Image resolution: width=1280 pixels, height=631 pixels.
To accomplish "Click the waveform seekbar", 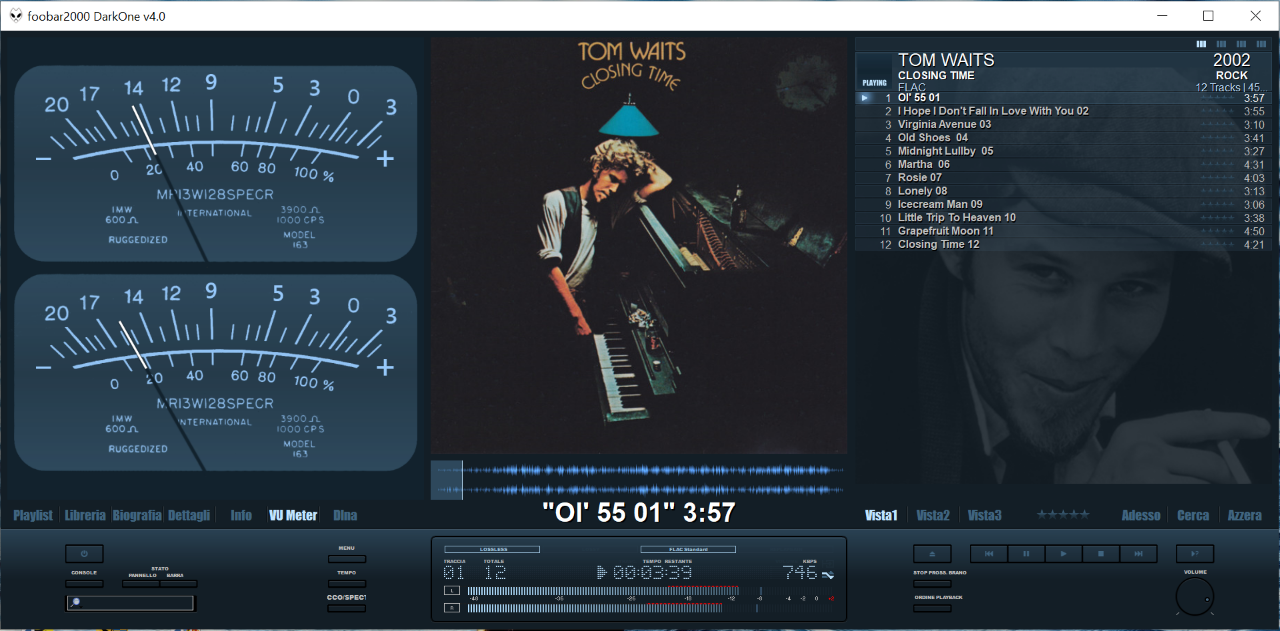I will click(x=640, y=480).
